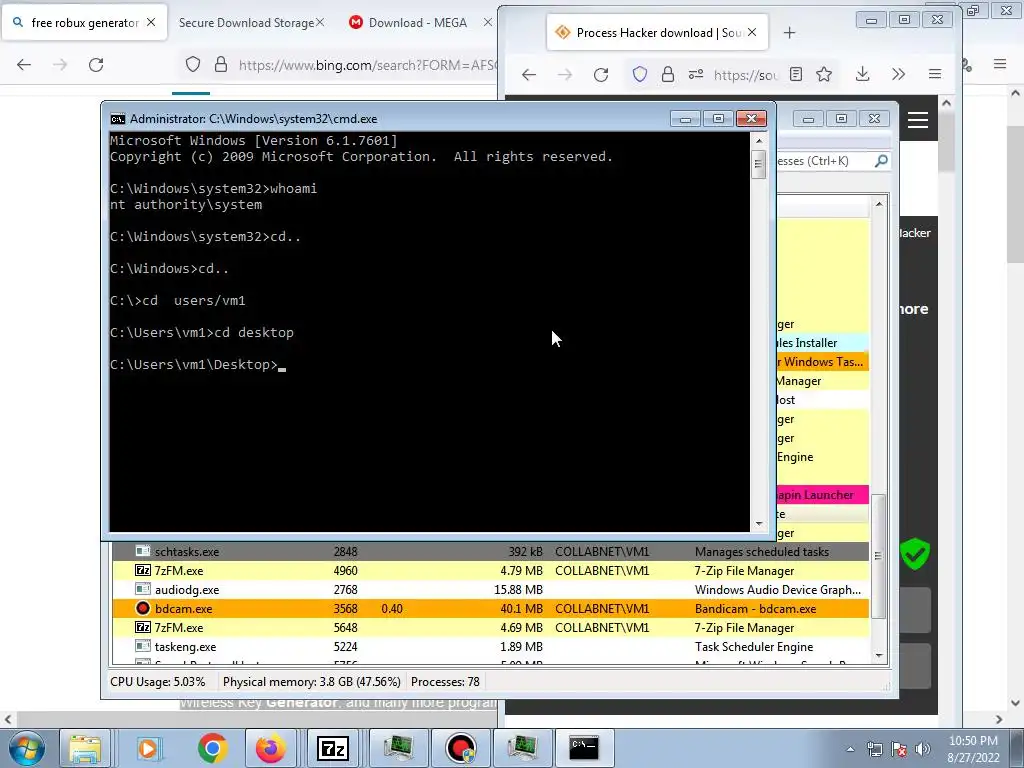Select 7zFM.exe with PID 4960
The width and height of the screenshot is (1024, 768).
(490, 571)
